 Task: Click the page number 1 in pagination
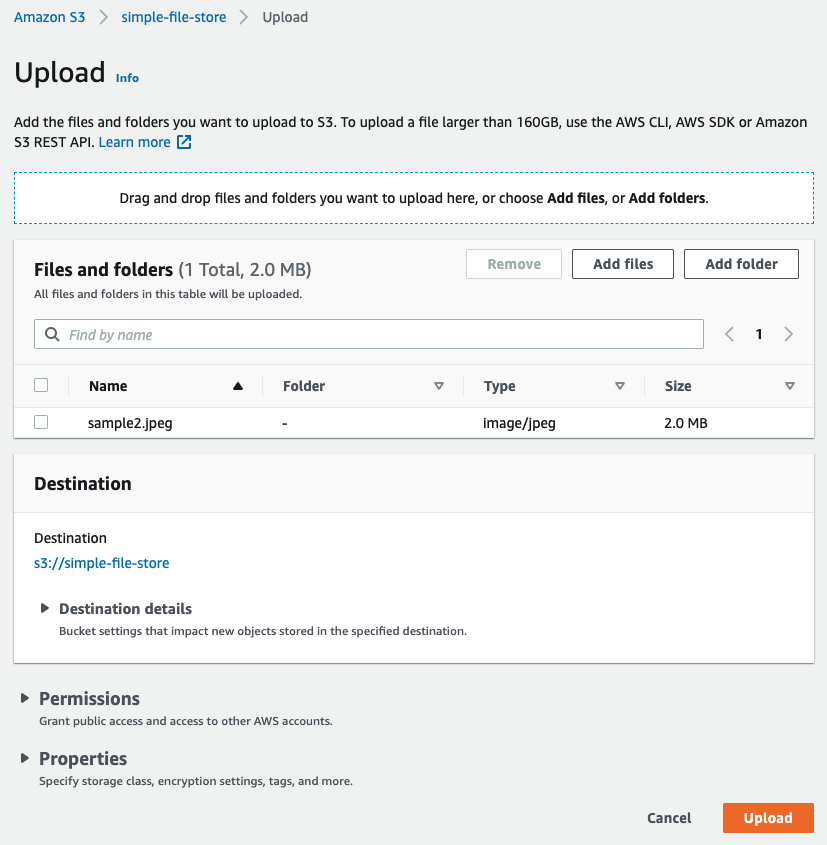coord(759,334)
